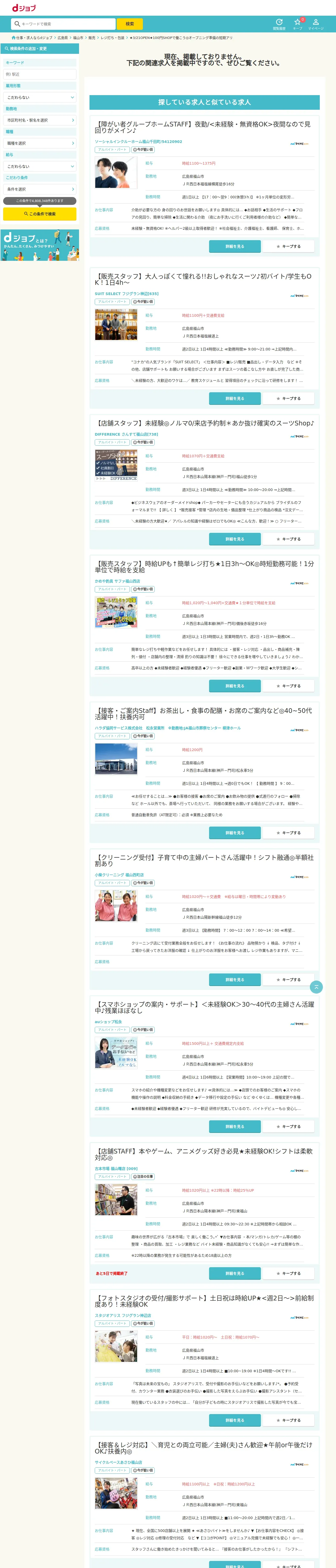Click magnifier icon in keyword search box
The width and height of the screenshot is (336, 1568).
17,24
